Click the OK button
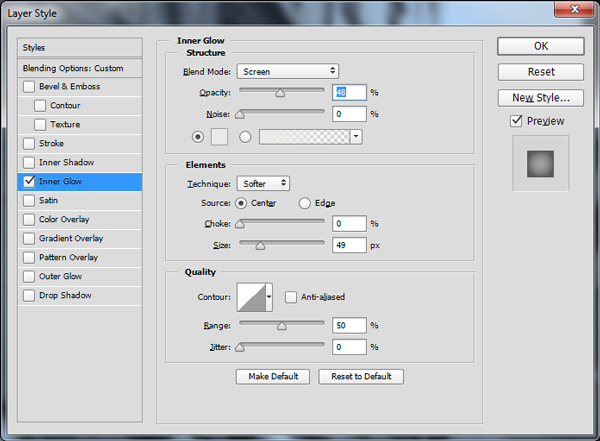 540,46
